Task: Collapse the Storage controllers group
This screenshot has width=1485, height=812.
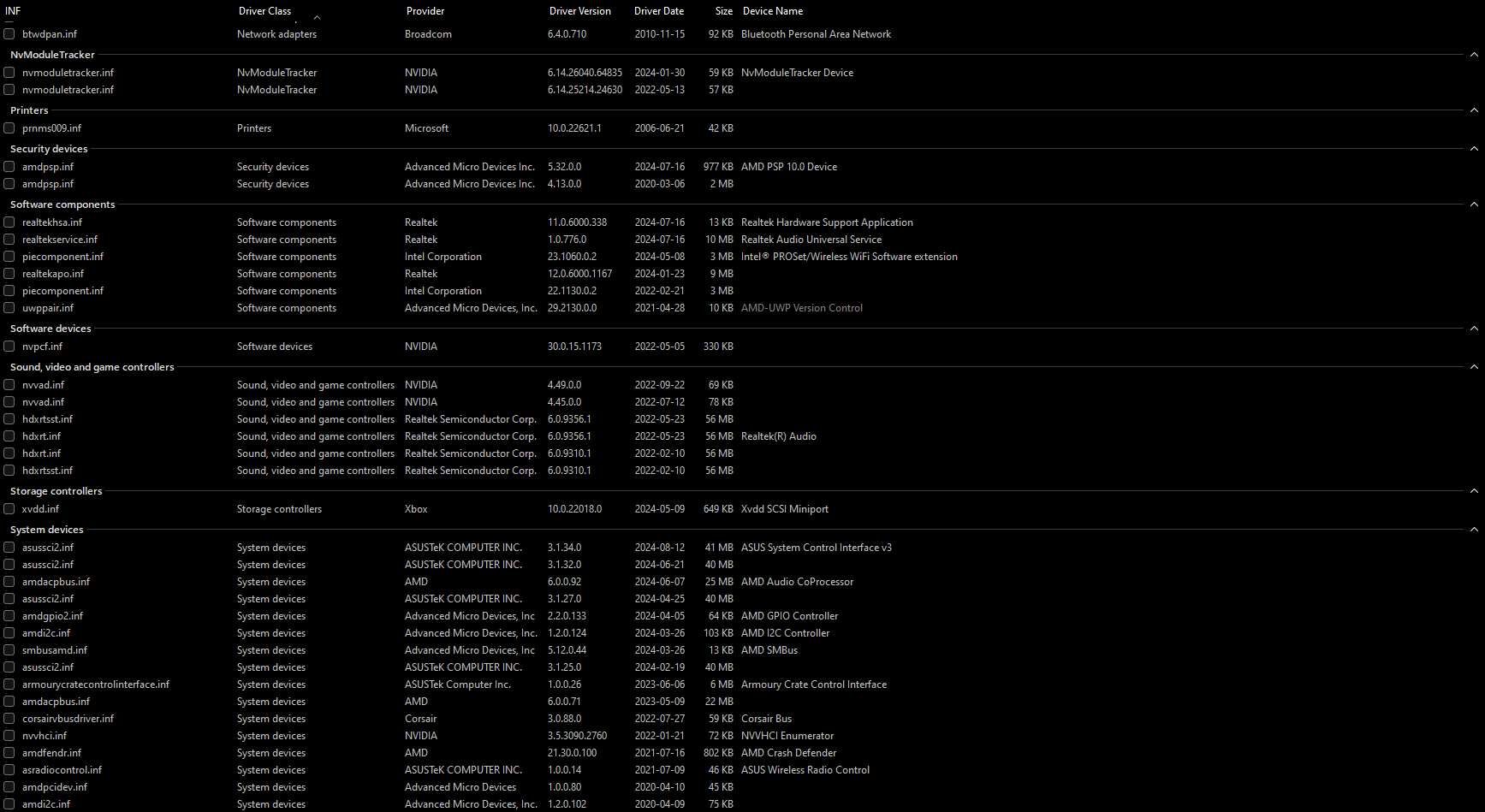Action: click(x=1474, y=491)
